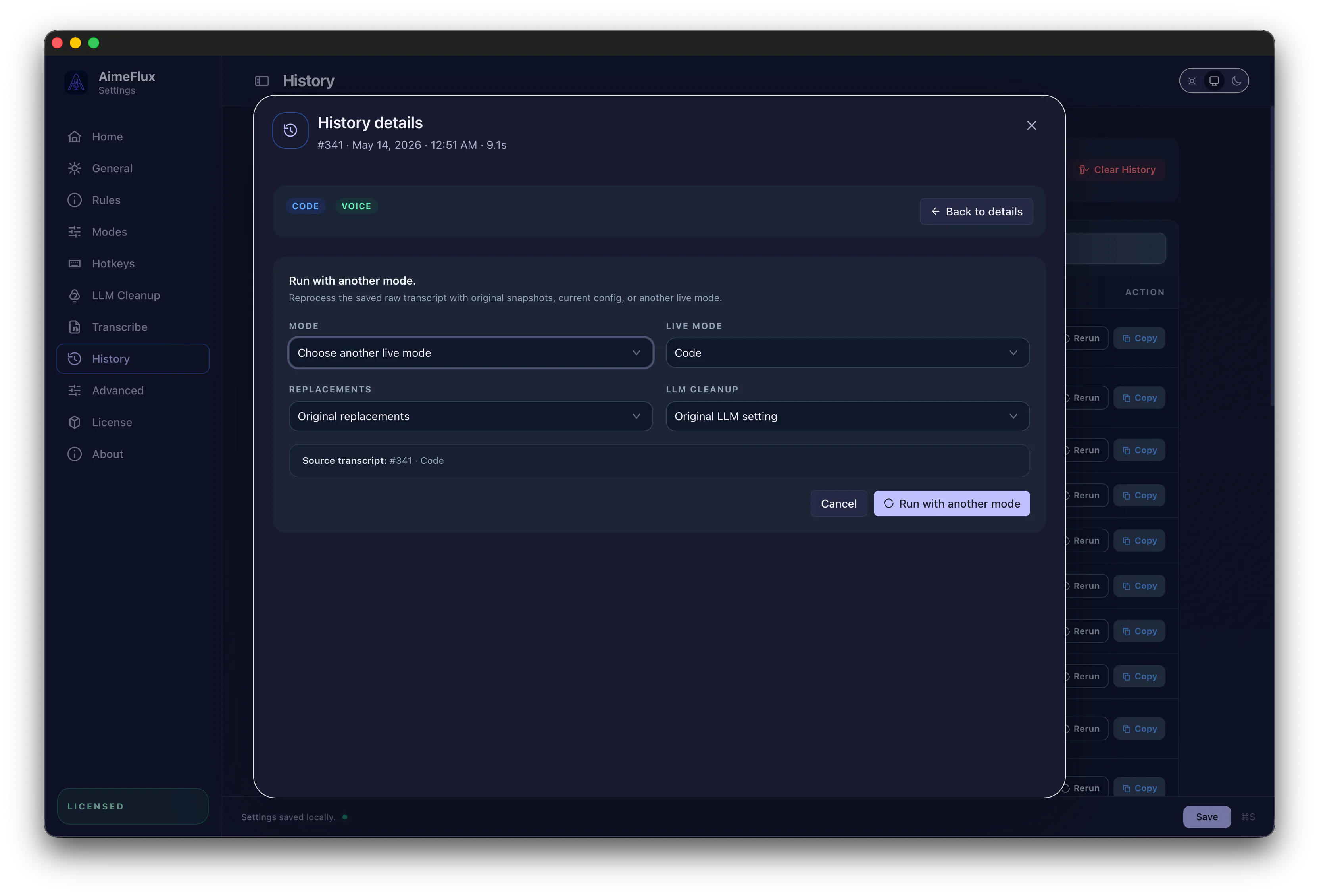Switch to light theme sun icon

pyautogui.click(x=1192, y=81)
